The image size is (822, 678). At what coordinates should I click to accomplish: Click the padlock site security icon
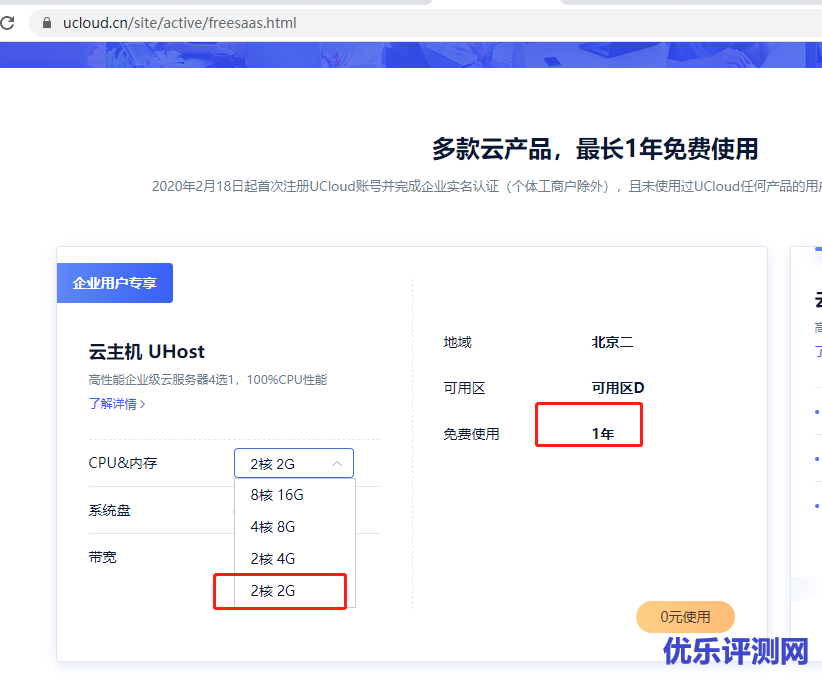tap(45, 22)
